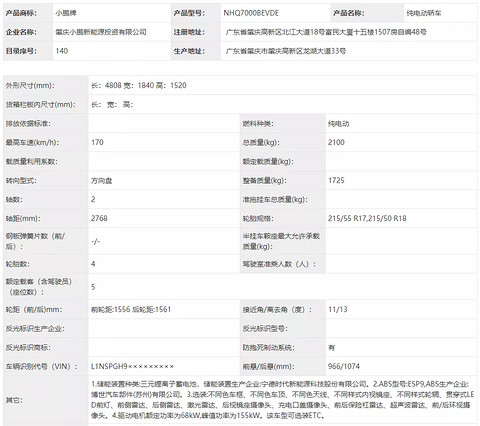Click the 防抱死制动系统 label
Screen dimensions: 480x426
[268, 348]
